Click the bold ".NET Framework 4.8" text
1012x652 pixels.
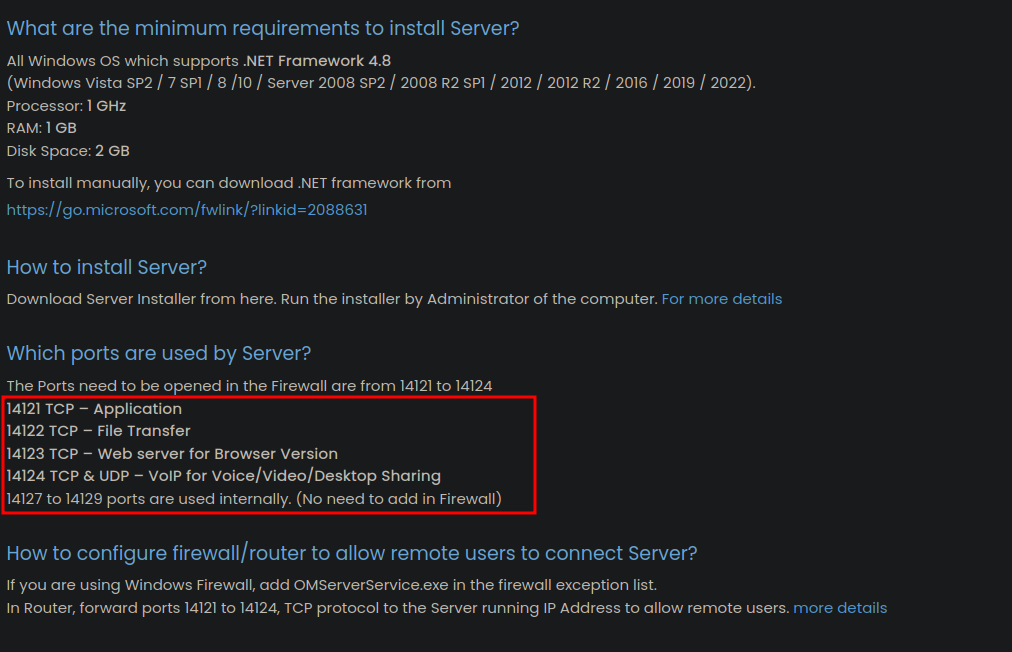[317, 61]
